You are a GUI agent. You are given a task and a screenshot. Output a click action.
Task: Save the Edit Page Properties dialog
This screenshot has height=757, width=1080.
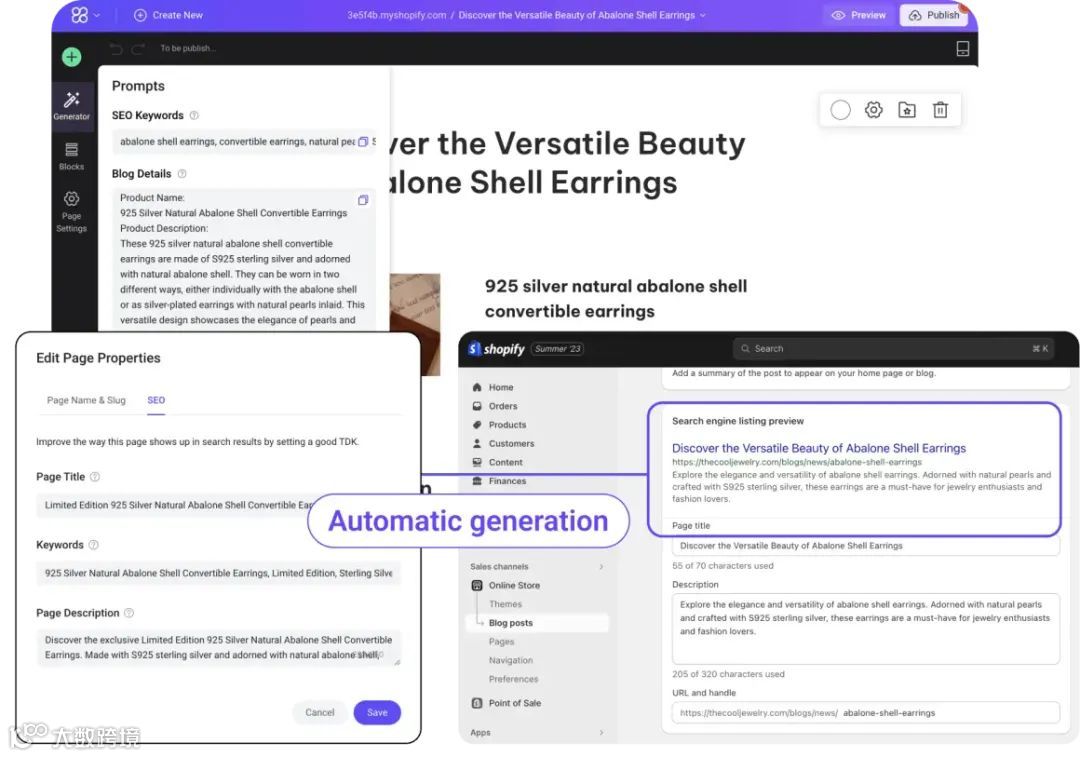click(377, 712)
